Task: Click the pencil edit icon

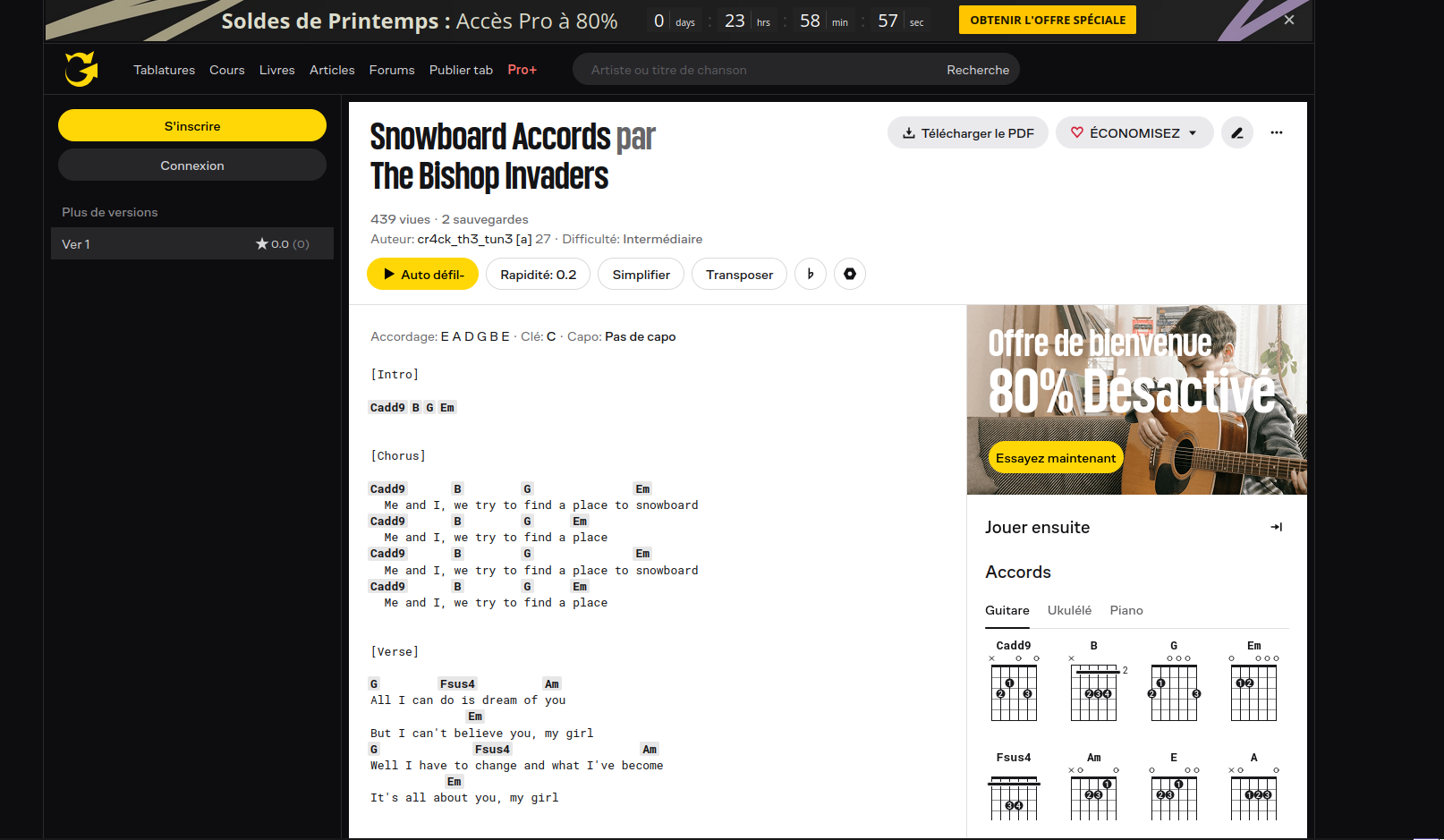Action: (1236, 133)
